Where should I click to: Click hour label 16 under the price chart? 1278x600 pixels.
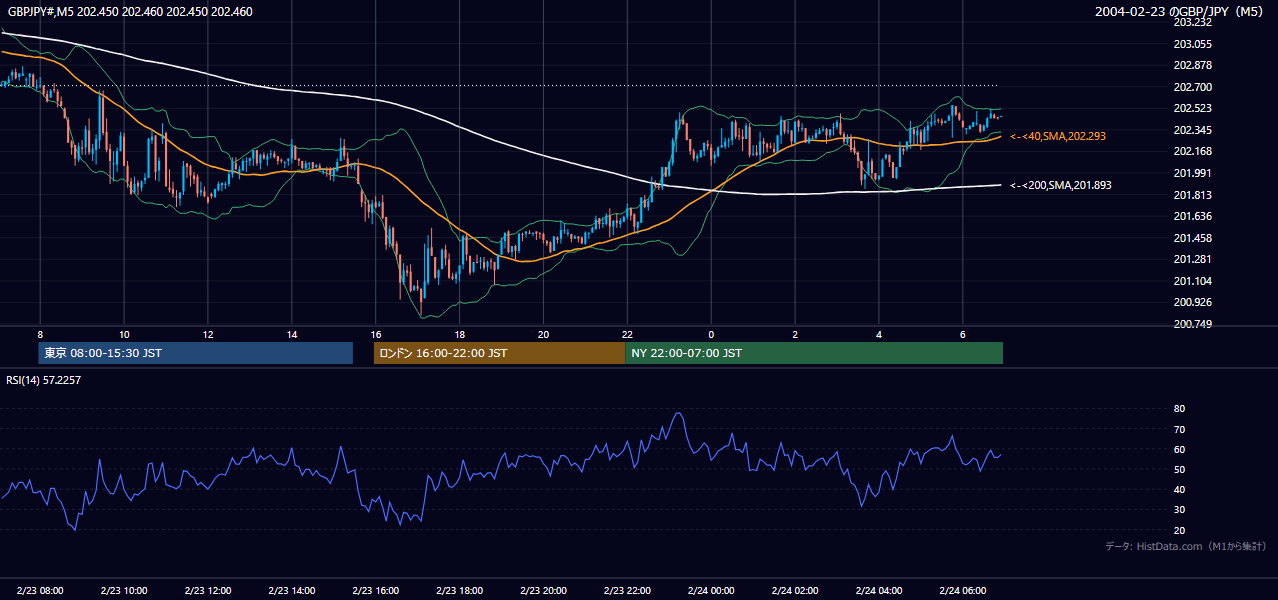pyautogui.click(x=375, y=334)
